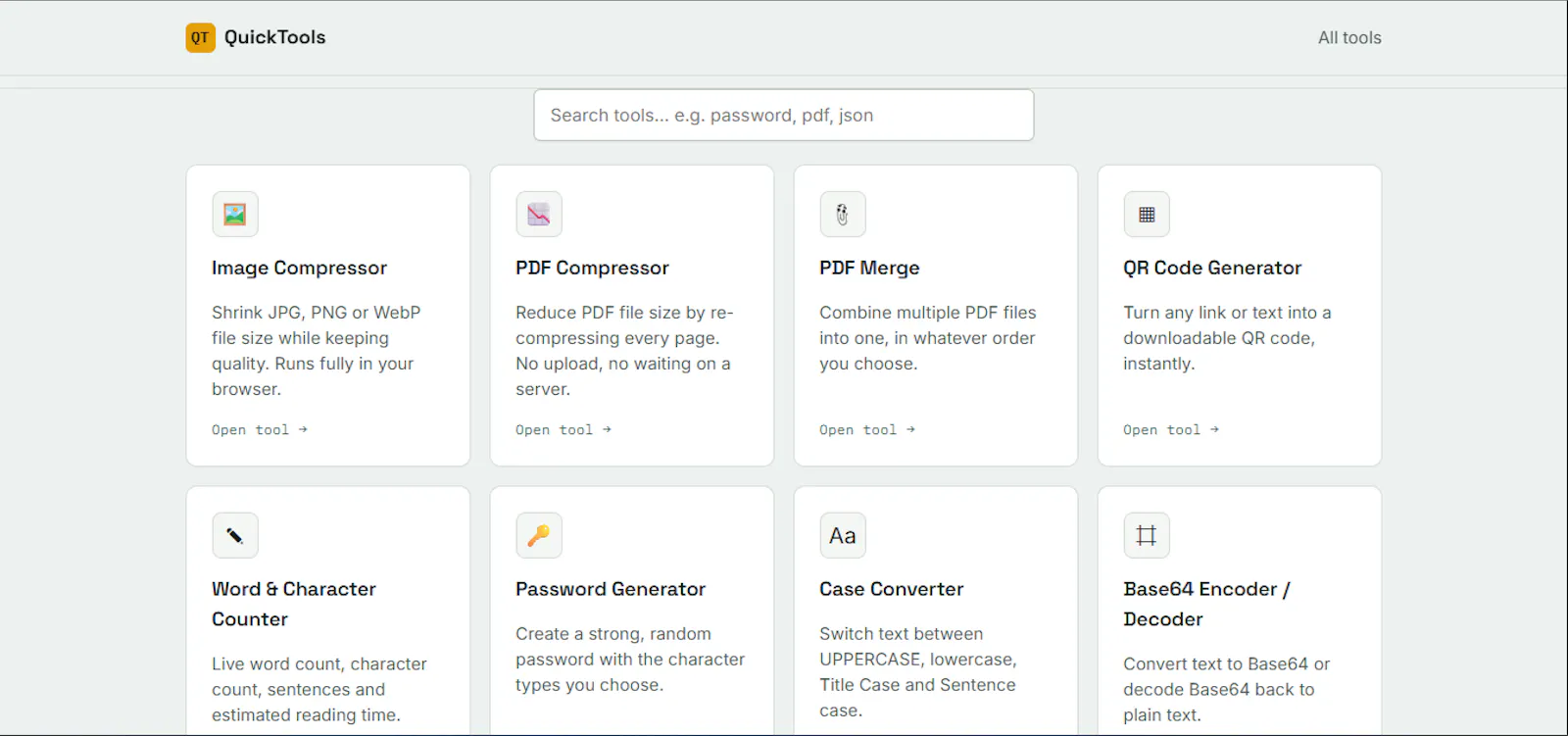Open tool link under PDF Compressor
1568x736 pixels.
point(563,429)
